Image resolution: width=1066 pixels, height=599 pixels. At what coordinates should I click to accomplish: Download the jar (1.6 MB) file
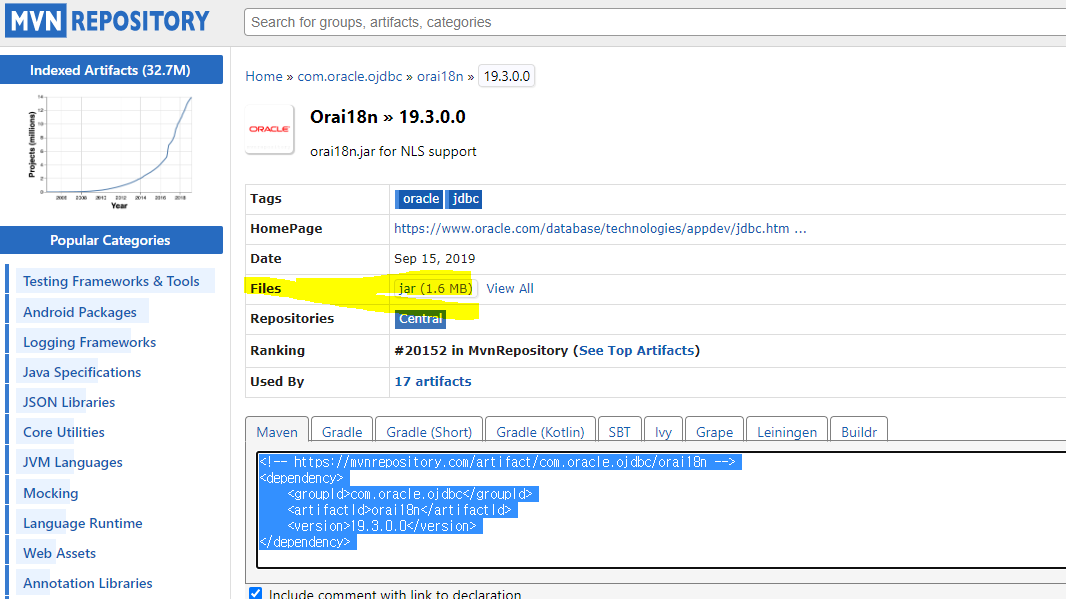(x=436, y=288)
